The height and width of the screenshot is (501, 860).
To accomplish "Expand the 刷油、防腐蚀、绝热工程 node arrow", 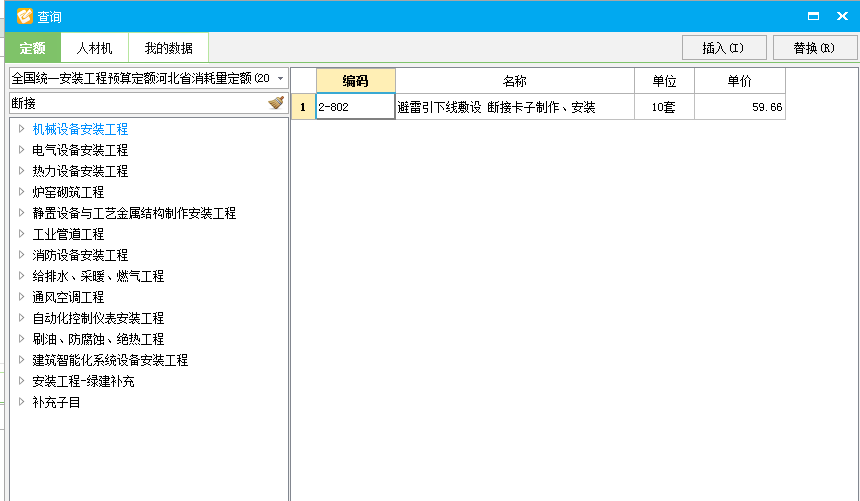I will click(21, 339).
